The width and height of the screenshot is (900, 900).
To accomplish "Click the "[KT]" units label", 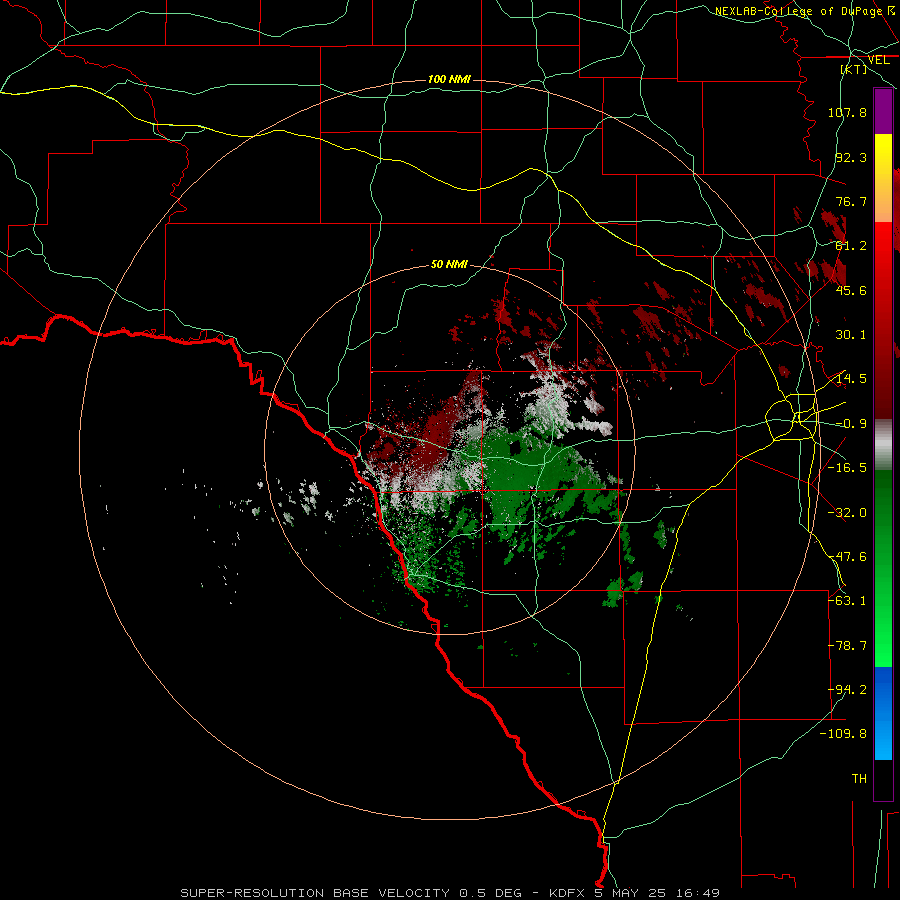I will pyautogui.click(x=854, y=69).
